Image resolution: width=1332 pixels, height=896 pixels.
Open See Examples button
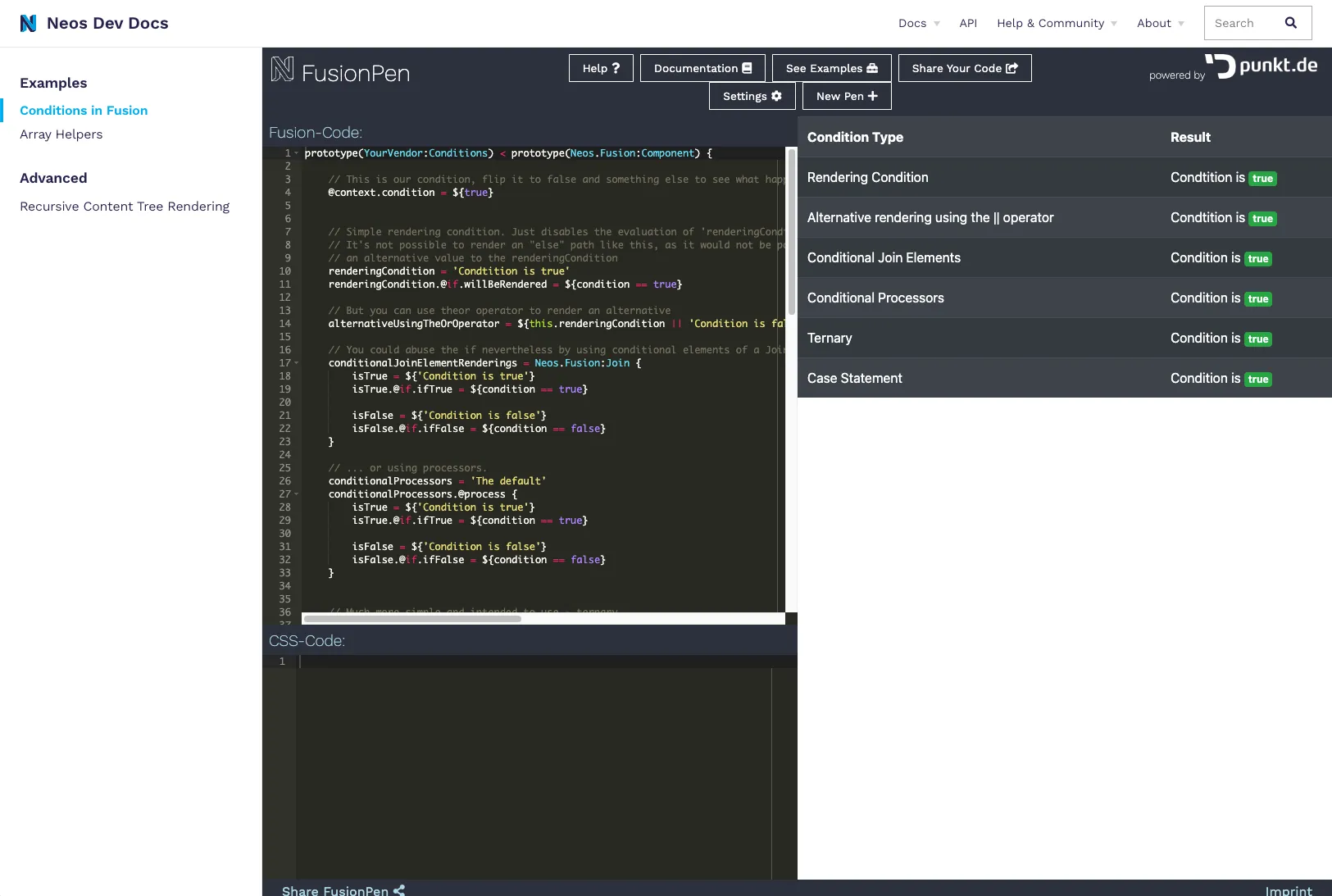[x=831, y=68]
